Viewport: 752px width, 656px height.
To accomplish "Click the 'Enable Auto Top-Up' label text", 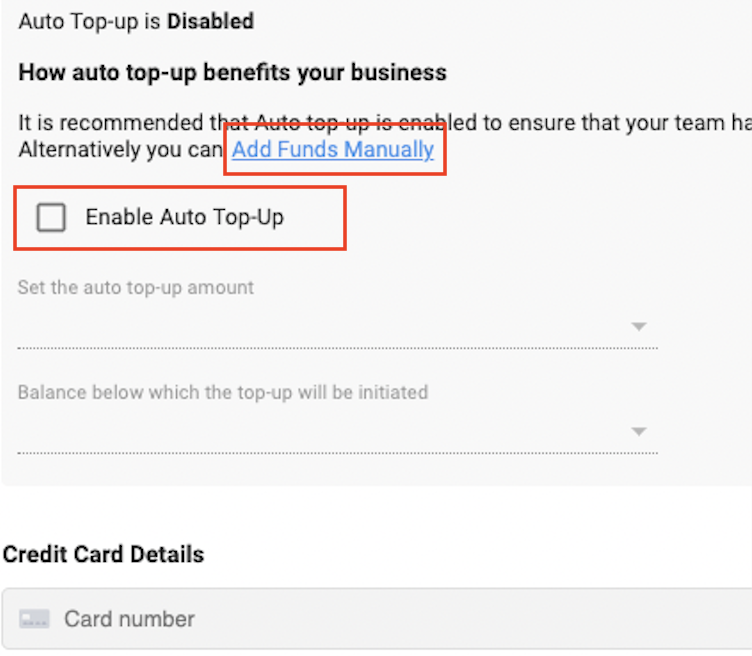I will pyautogui.click(x=185, y=217).
